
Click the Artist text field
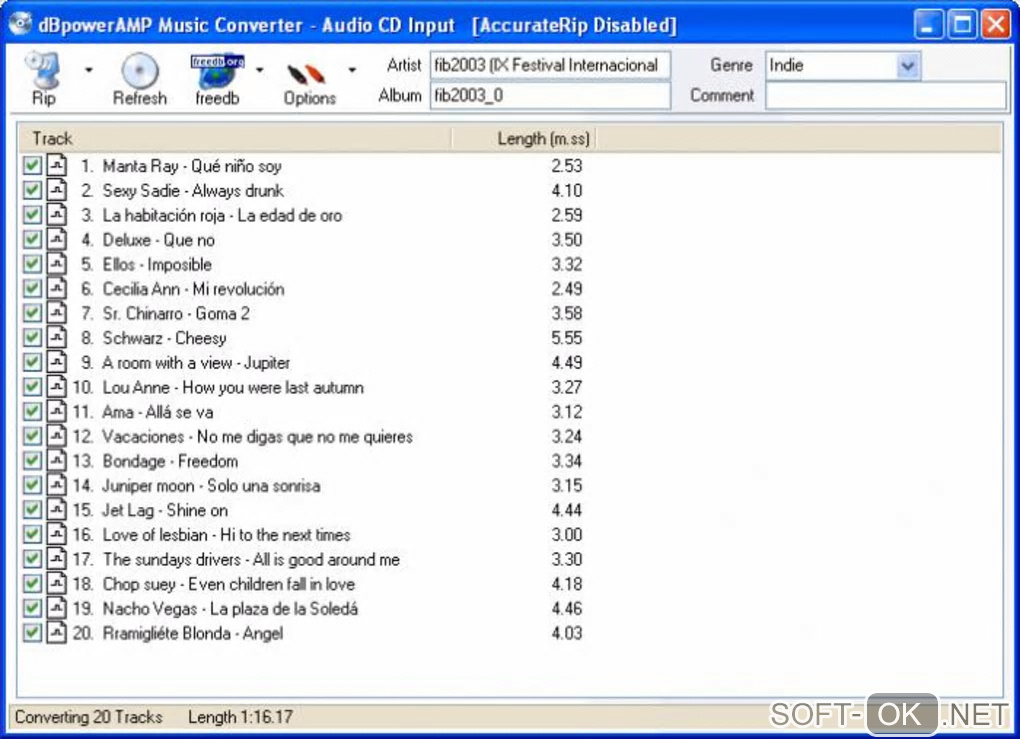(550, 65)
